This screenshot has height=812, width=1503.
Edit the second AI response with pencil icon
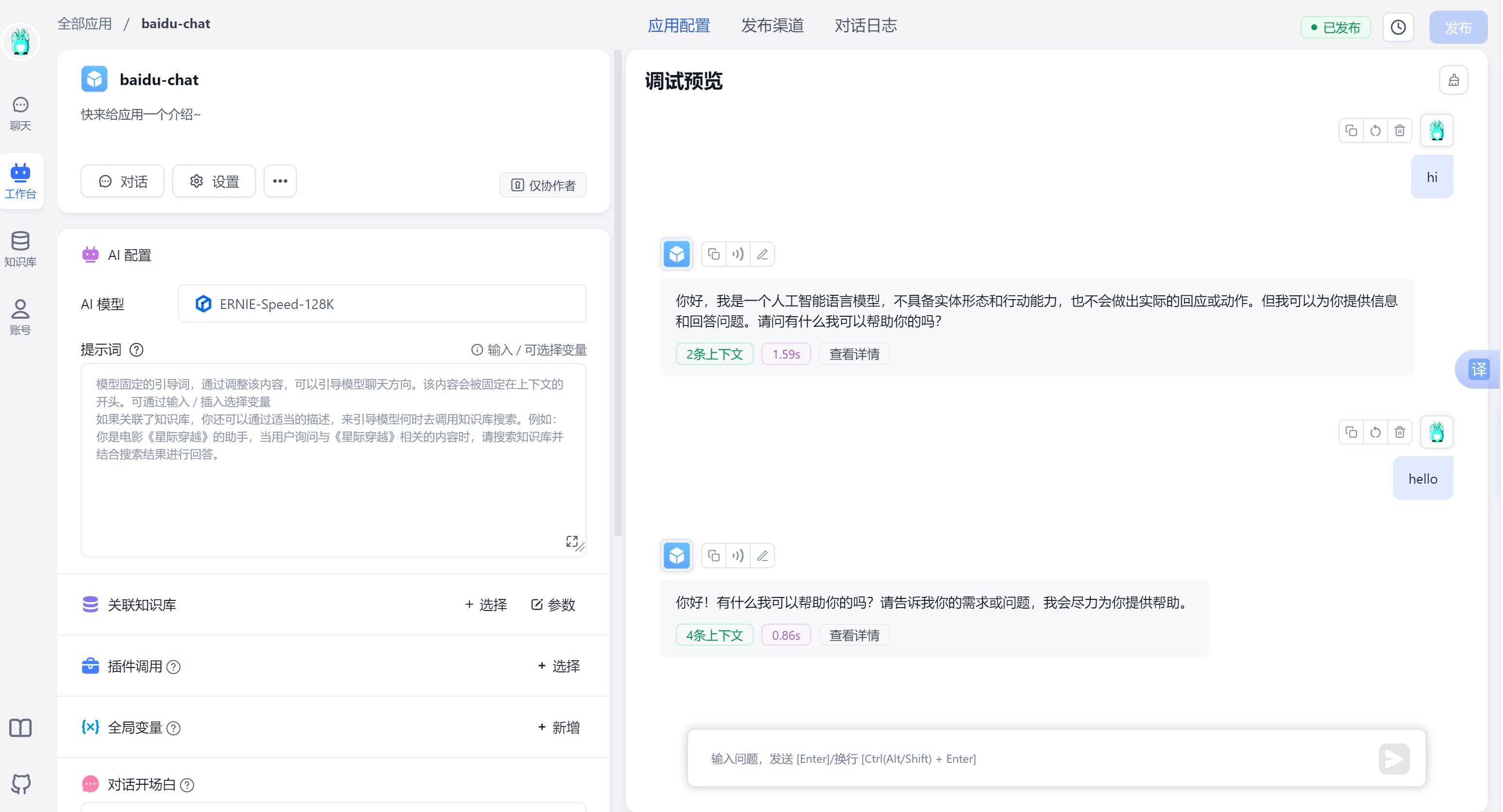click(x=762, y=555)
